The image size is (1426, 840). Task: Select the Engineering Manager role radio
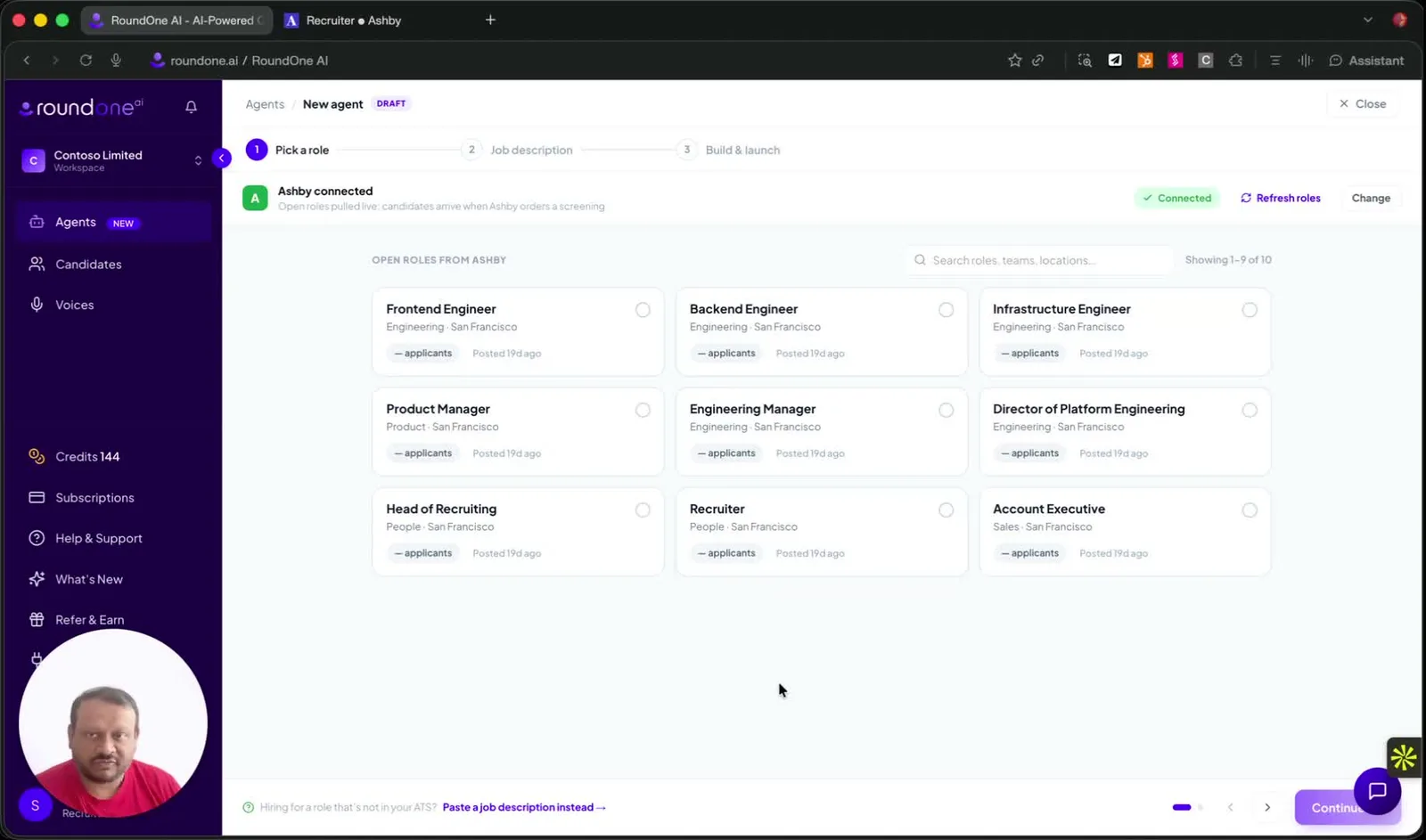(x=946, y=410)
